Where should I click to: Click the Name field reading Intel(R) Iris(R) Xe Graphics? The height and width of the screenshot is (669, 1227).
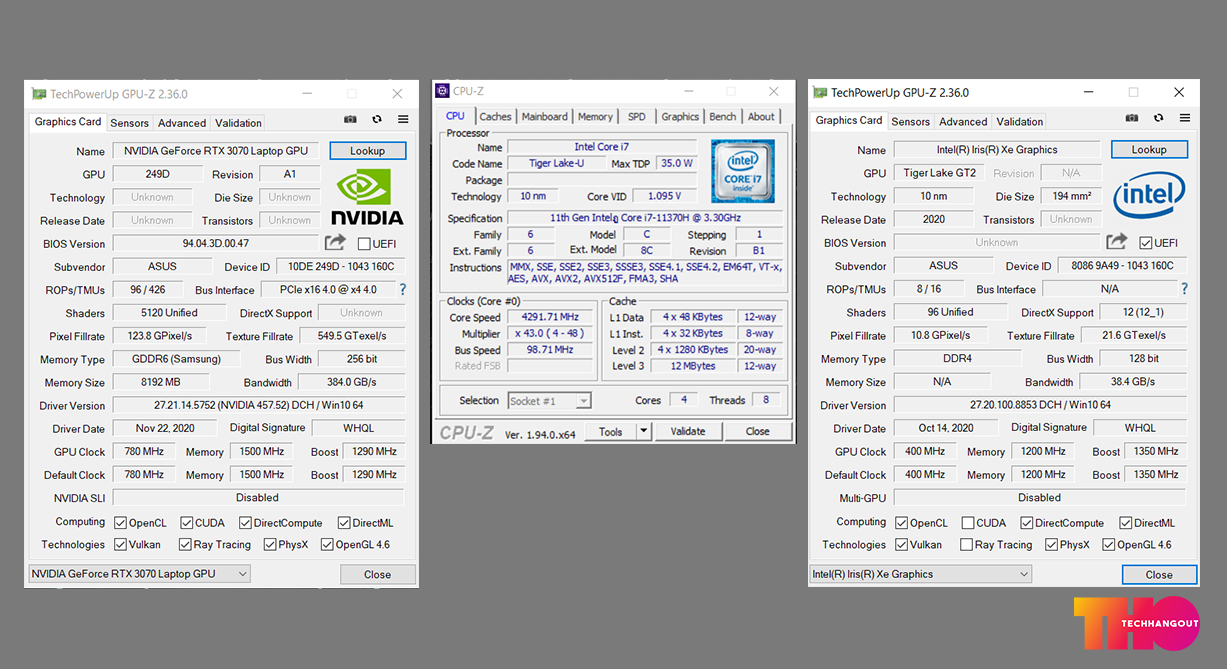(x=997, y=150)
